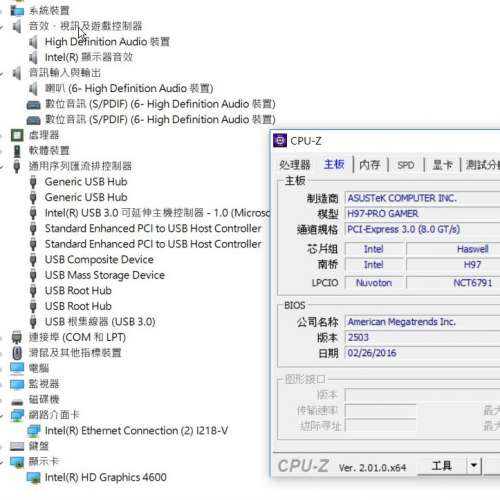
Task: Click the Nuvoton LPCIO vendor value
Action: [374, 283]
